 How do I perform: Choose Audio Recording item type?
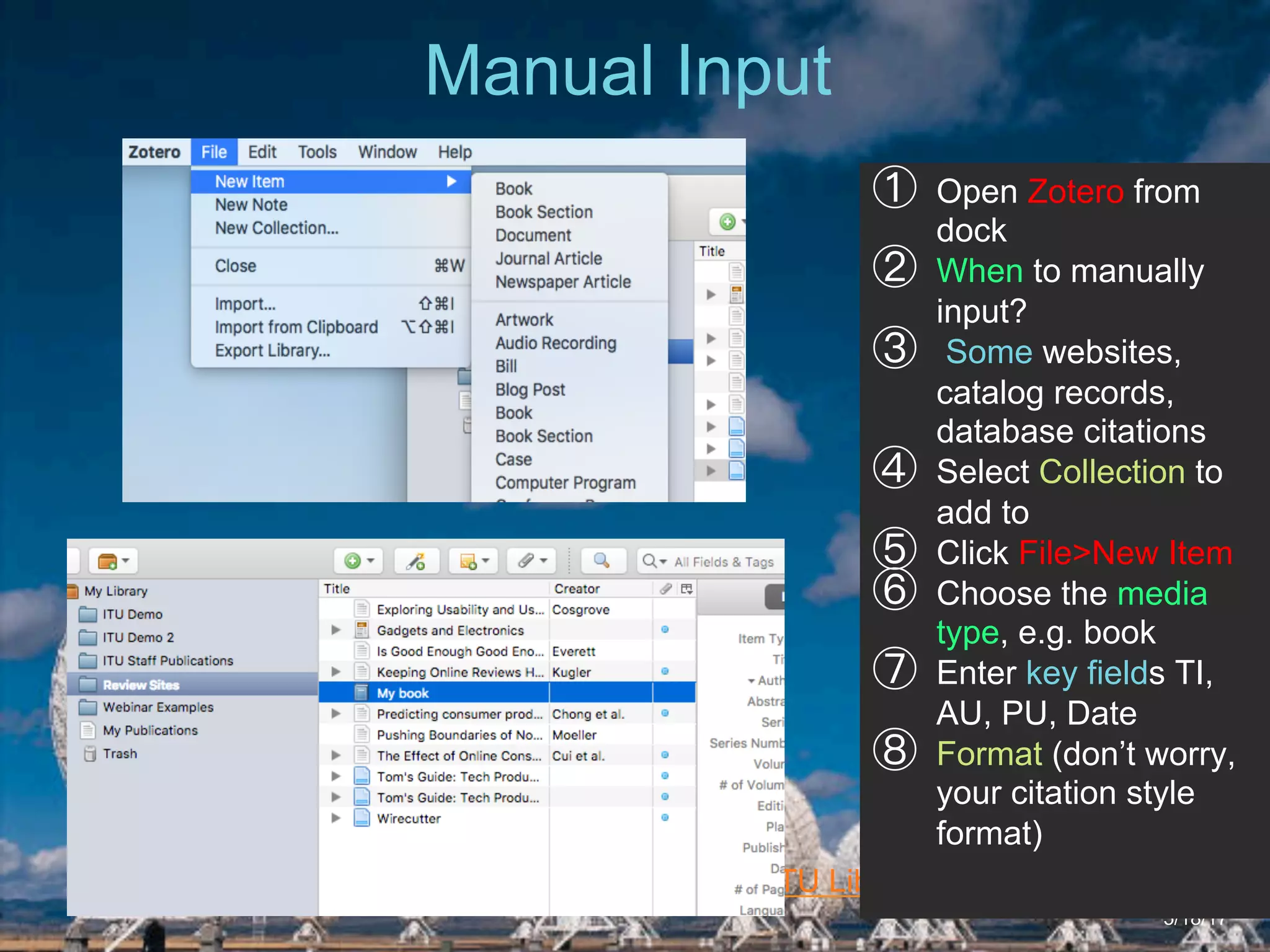pyautogui.click(x=556, y=343)
